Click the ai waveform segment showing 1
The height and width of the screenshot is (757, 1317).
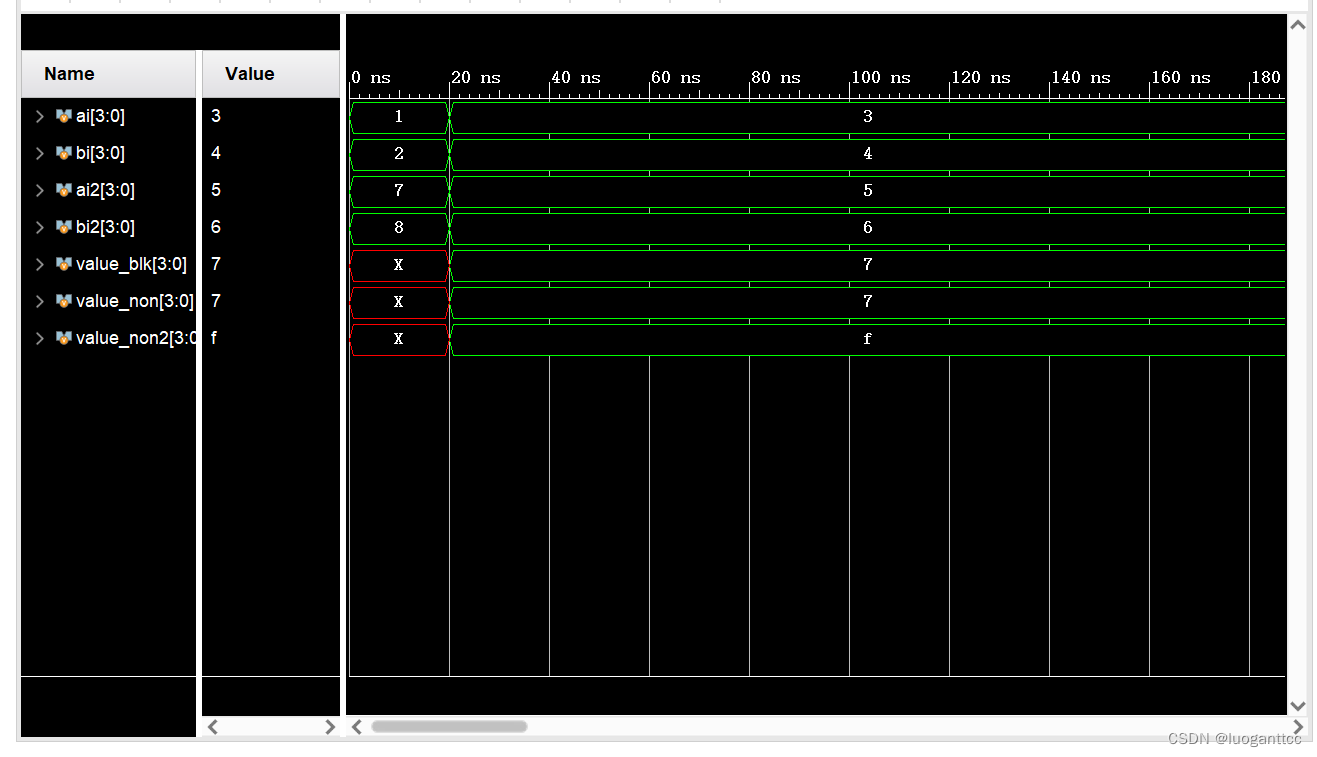(399, 116)
